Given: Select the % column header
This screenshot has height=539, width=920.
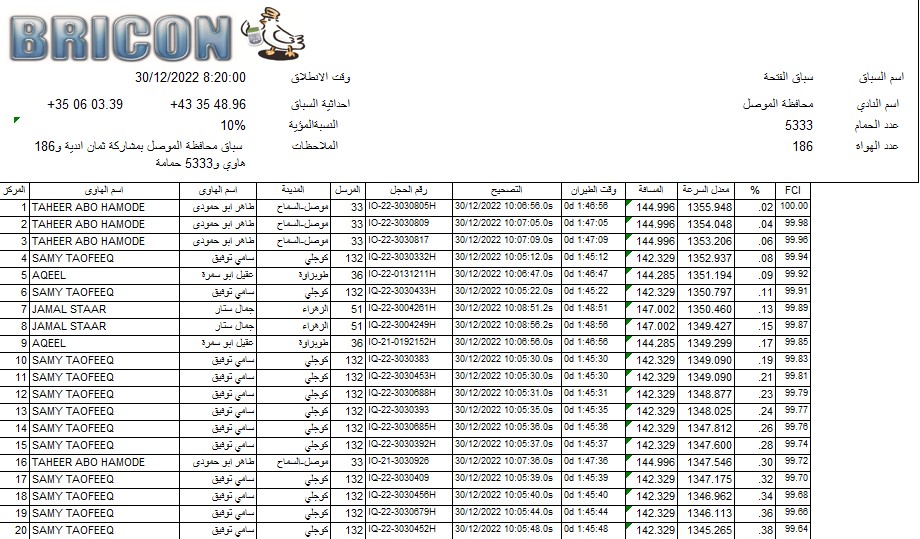Looking at the screenshot, I should (755, 190).
